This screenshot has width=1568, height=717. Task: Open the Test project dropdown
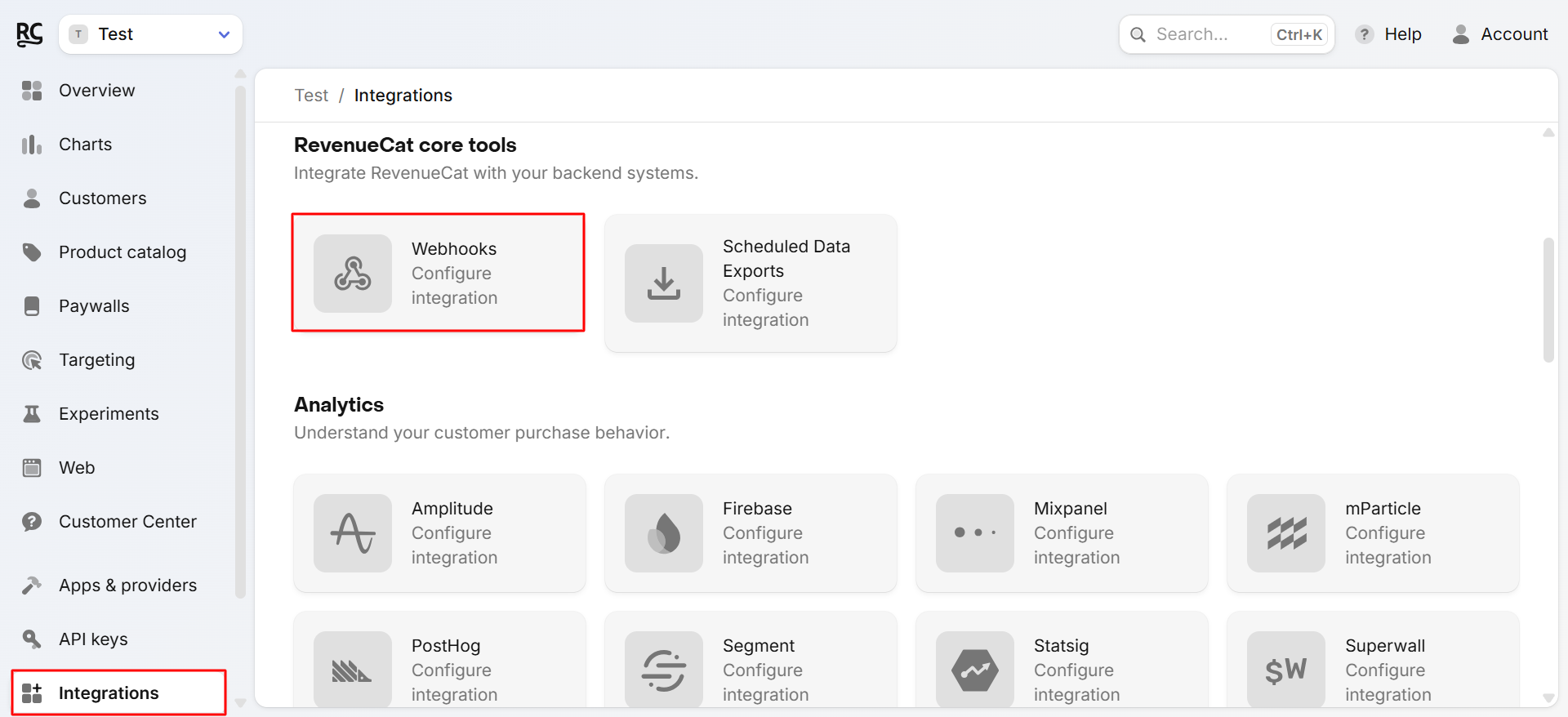(150, 34)
